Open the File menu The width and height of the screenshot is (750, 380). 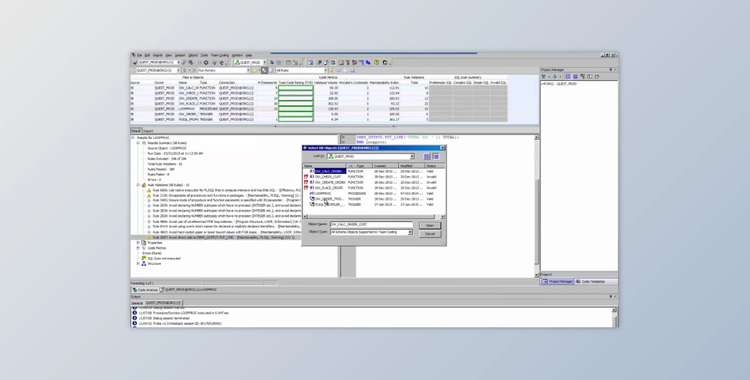[x=140, y=55]
